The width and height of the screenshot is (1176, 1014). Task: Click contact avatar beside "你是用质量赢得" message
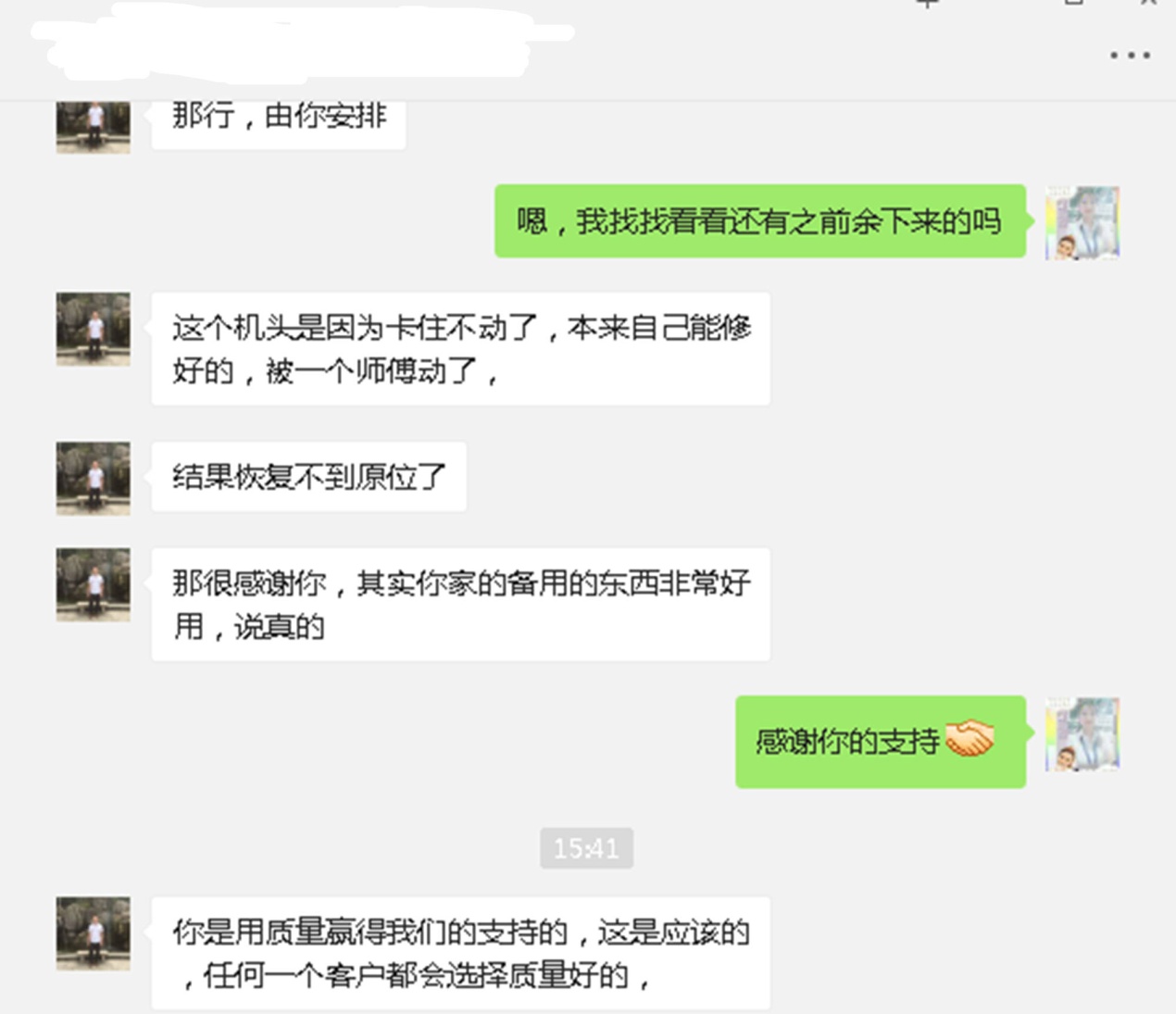pyautogui.click(x=93, y=933)
